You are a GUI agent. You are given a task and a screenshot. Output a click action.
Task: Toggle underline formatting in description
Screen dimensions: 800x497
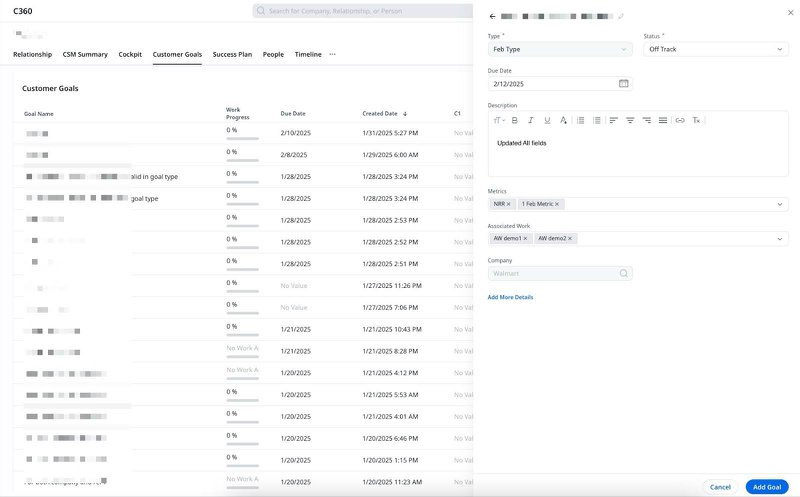click(x=547, y=120)
